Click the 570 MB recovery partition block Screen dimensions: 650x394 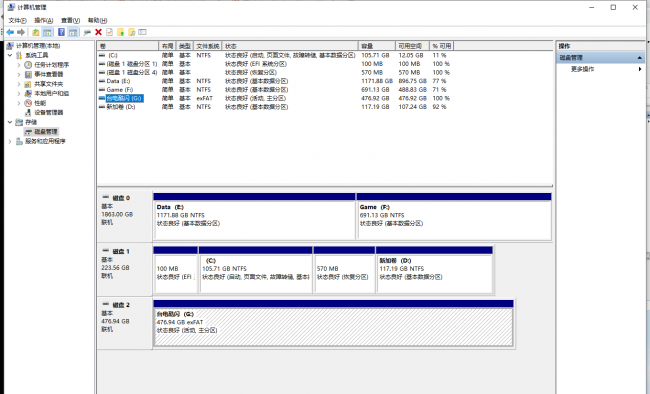tap(344, 270)
